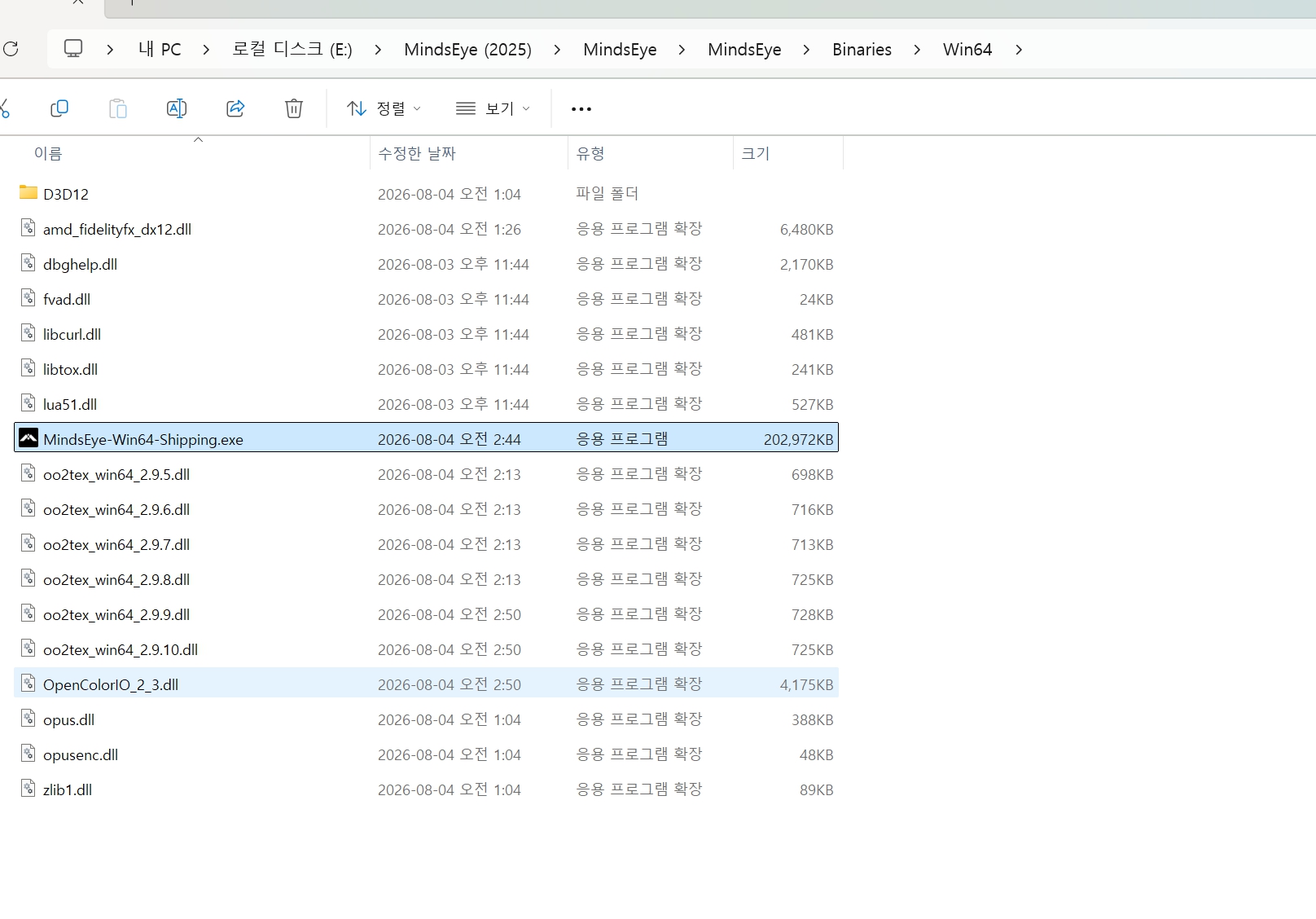
Task: Click the 48KB size of opusenc.dll
Action: [x=816, y=754]
